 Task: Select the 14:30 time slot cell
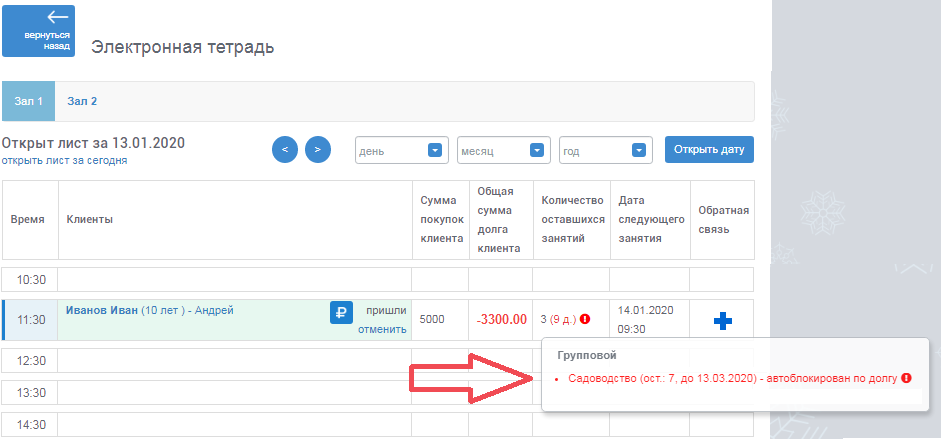pyautogui.click(x=29, y=425)
